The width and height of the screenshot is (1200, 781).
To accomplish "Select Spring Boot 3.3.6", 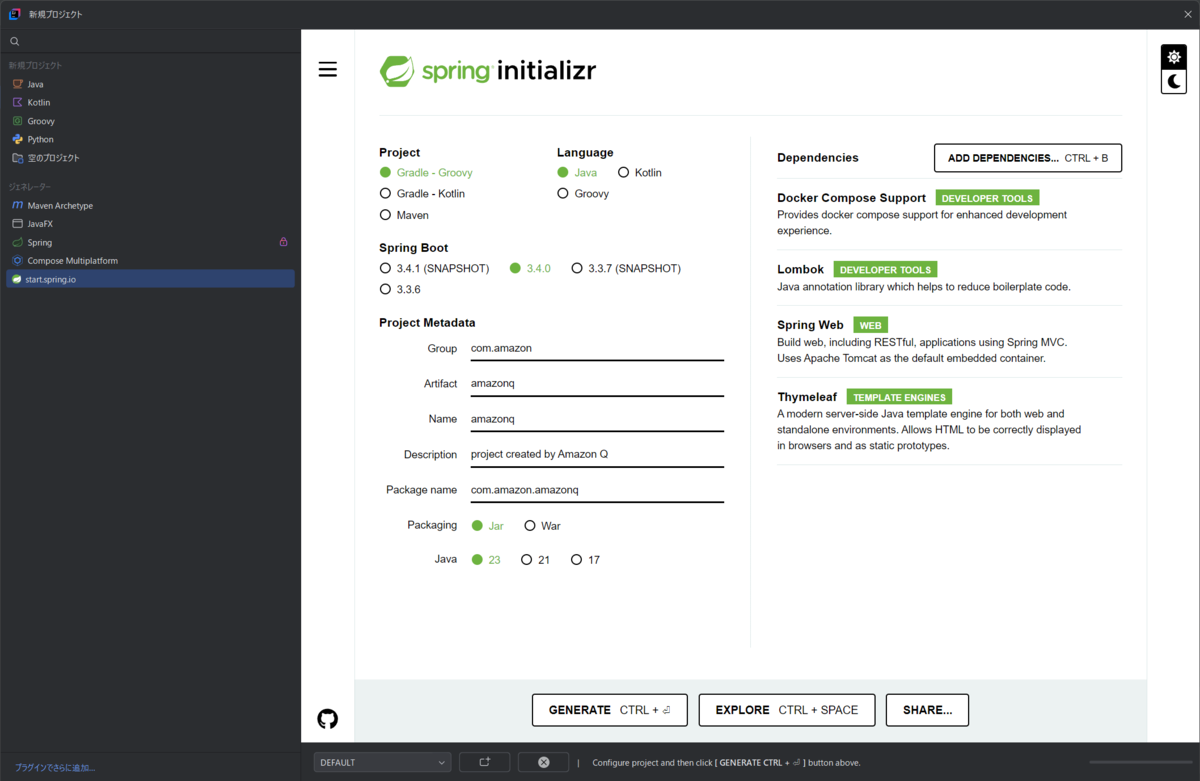I will coord(400,289).
